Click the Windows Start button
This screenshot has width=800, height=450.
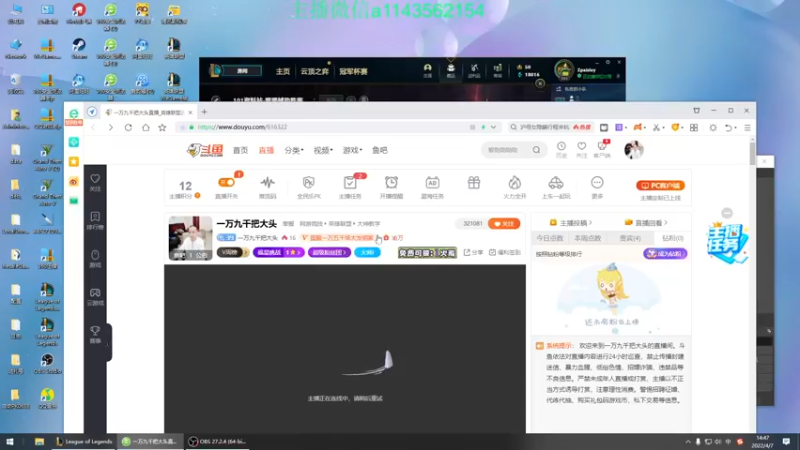click(10, 441)
